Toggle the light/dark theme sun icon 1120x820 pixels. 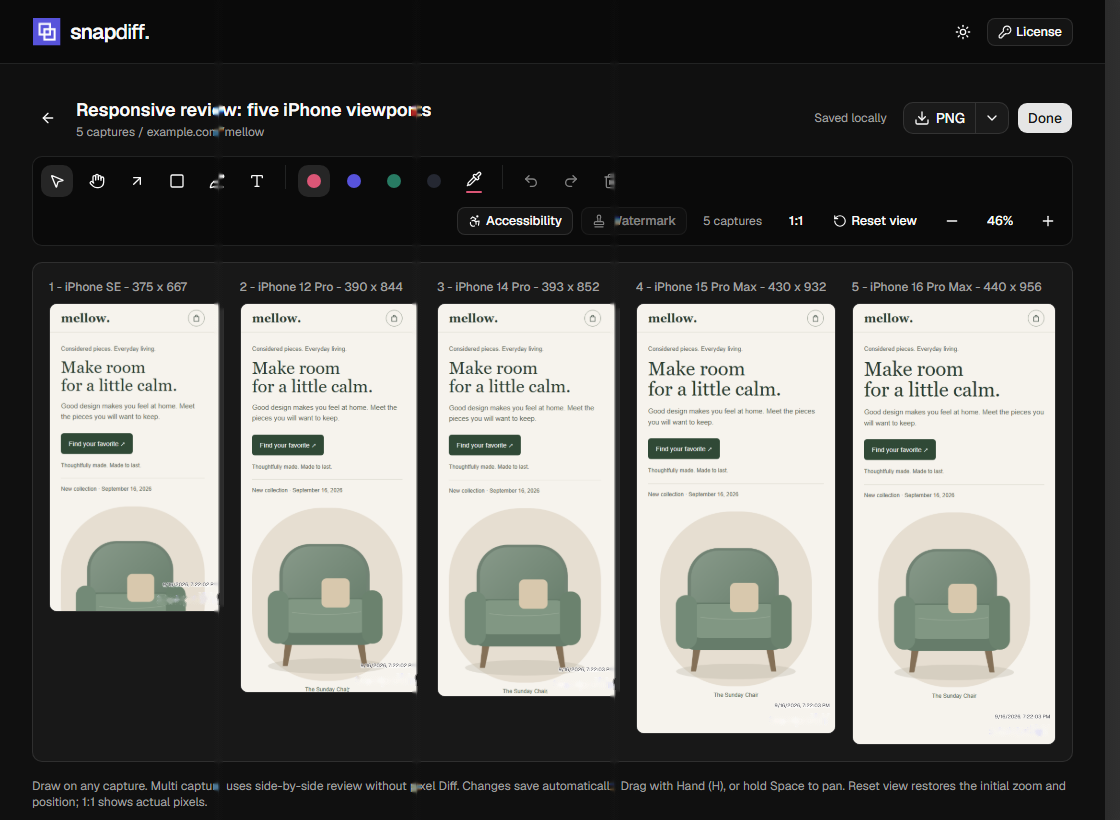click(963, 32)
